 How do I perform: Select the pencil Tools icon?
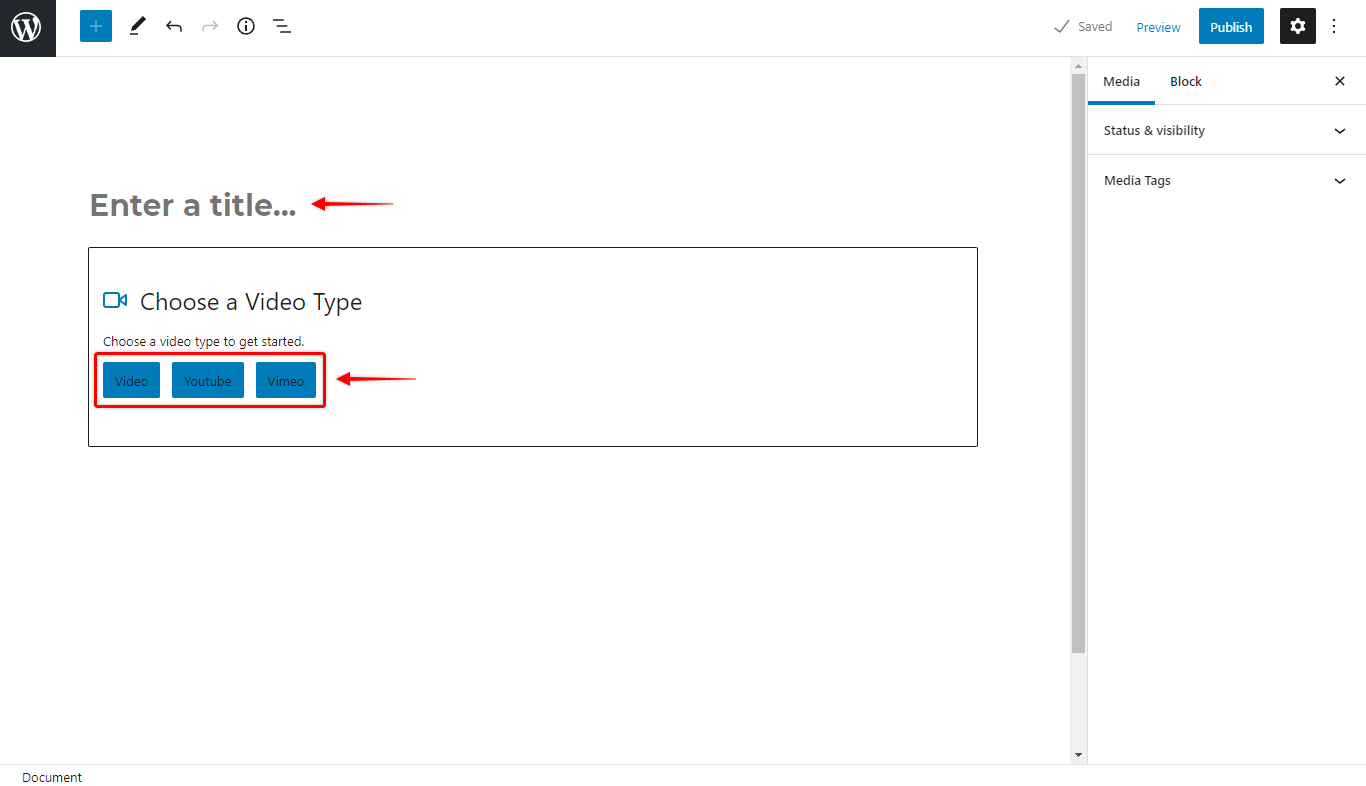tap(138, 27)
